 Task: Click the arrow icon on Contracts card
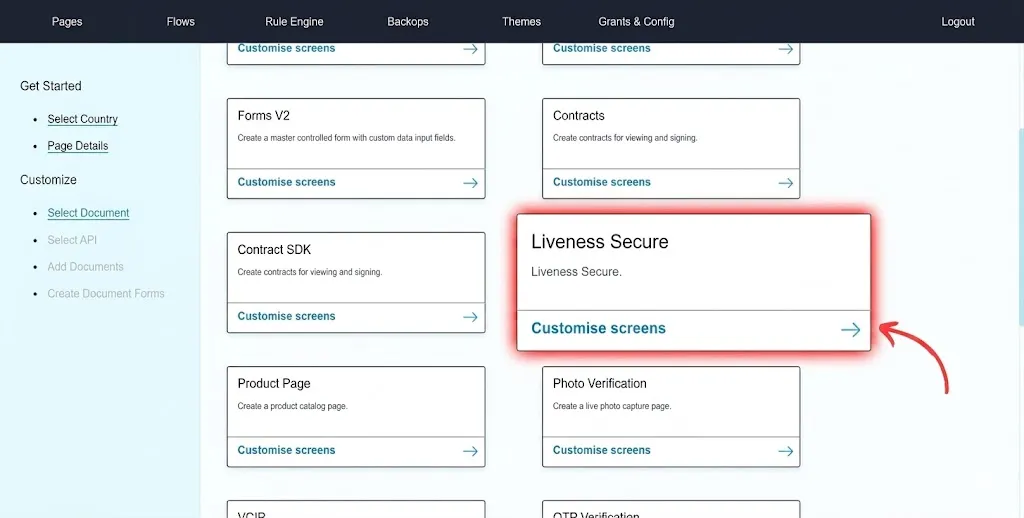786,183
